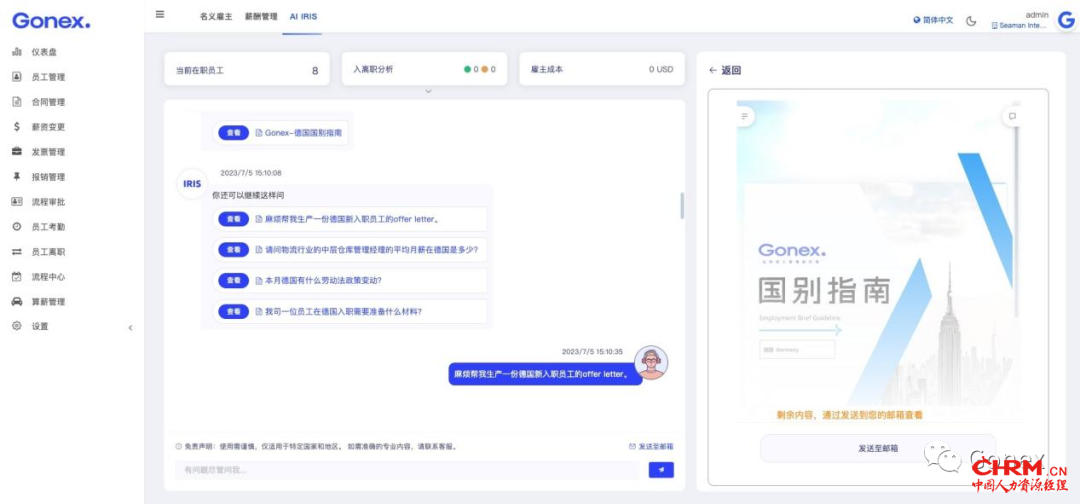The image size is (1080, 504).
Task: Open 员工考勤 in the sidebar
Action: click(x=48, y=227)
